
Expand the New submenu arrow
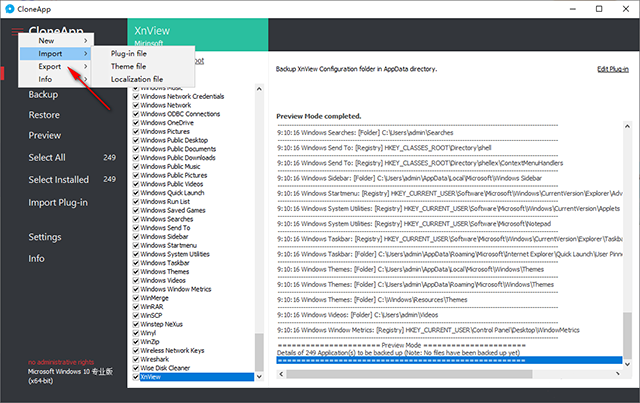[x=86, y=40]
